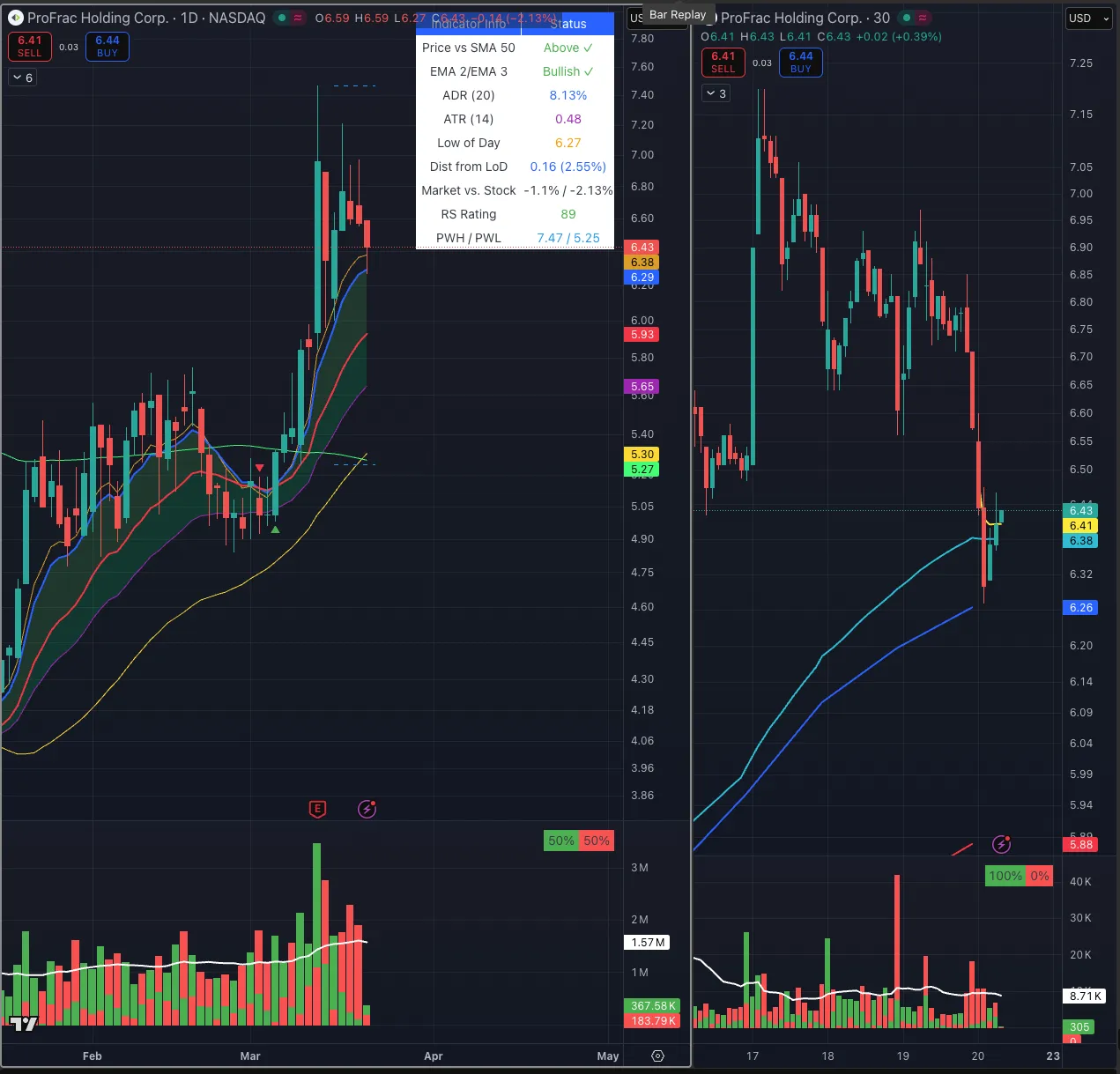Click the Low of Day value 6.27
Screen dimensions: 1120x1074
[568, 143]
